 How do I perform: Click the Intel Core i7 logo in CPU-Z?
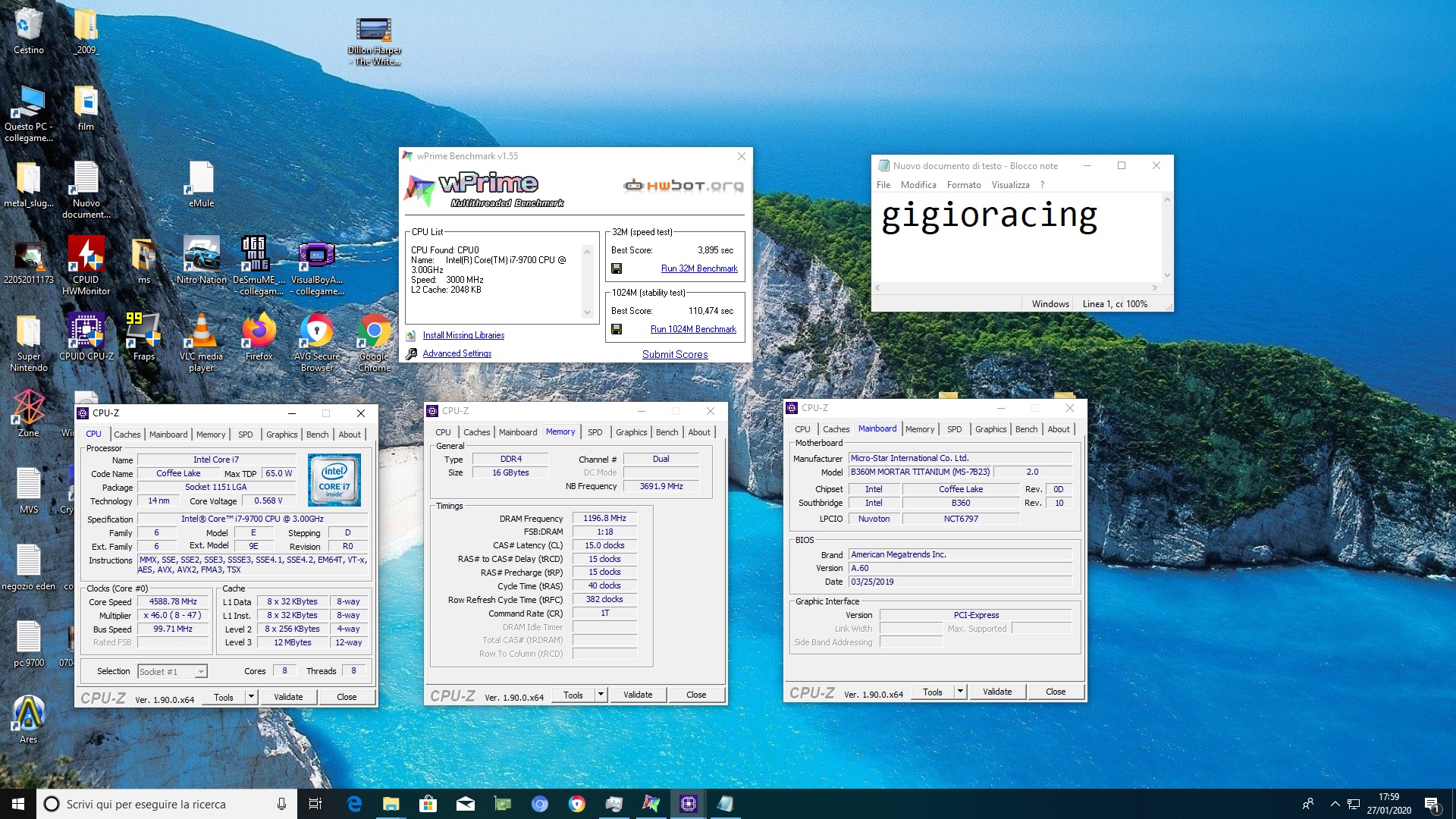click(x=334, y=480)
